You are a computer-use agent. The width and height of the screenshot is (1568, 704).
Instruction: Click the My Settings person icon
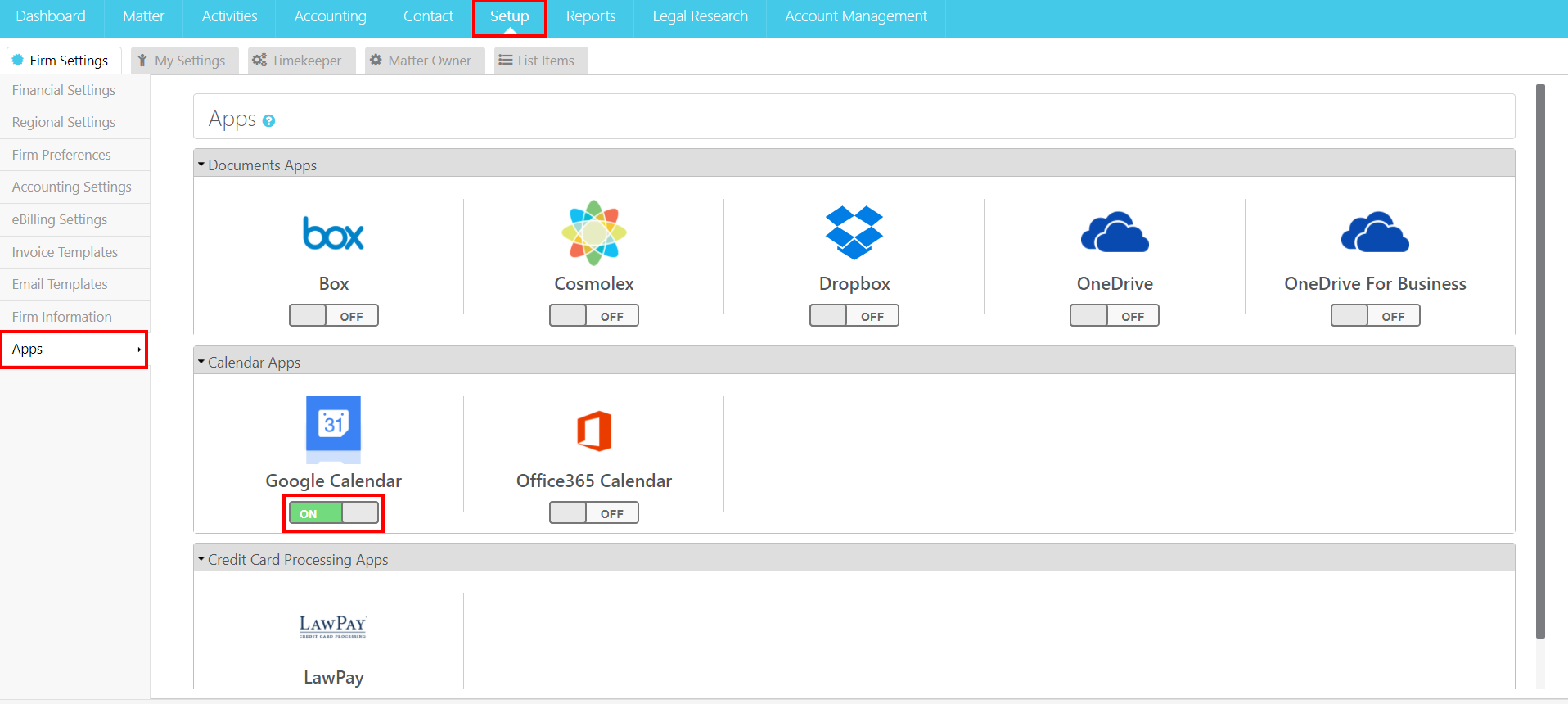(142, 60)
